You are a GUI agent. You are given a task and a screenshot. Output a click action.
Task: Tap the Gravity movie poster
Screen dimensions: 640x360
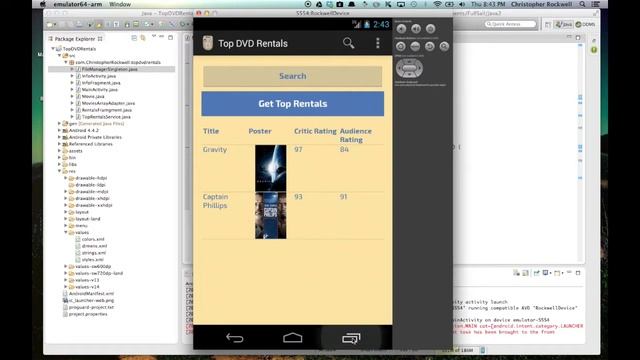point(271,168)
